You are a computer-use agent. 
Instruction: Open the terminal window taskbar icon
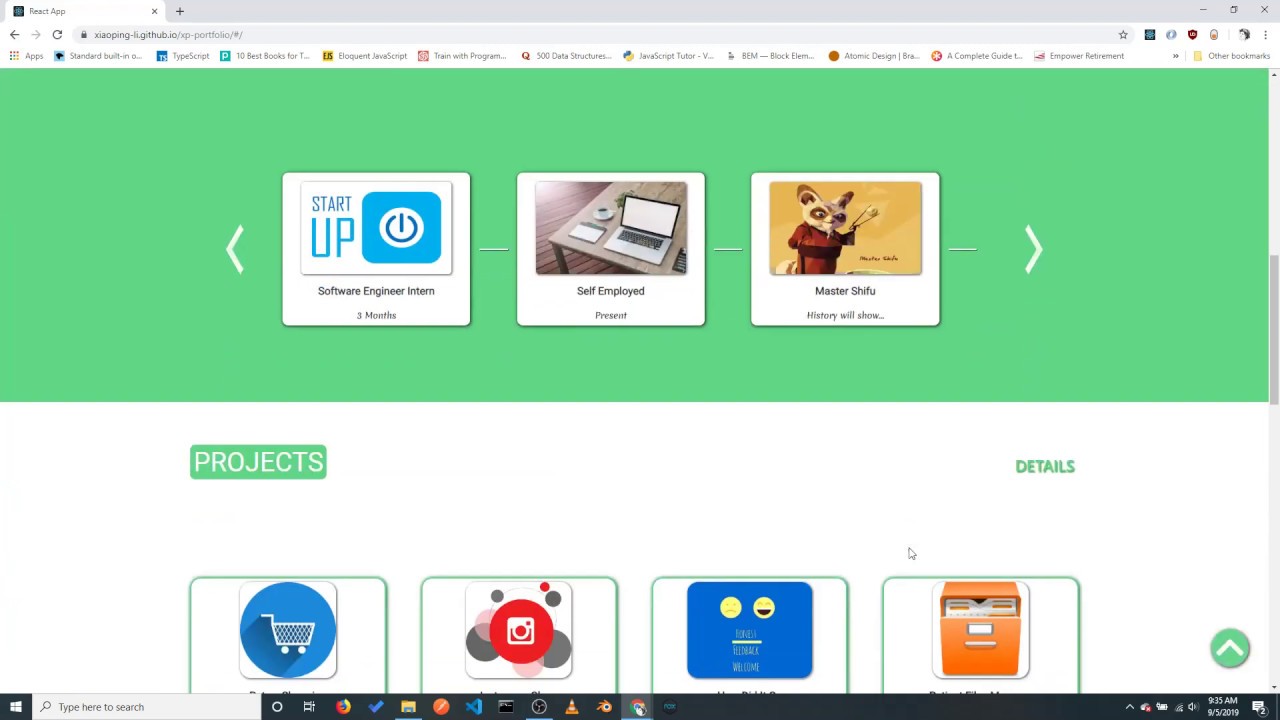[x=506, y=707]
